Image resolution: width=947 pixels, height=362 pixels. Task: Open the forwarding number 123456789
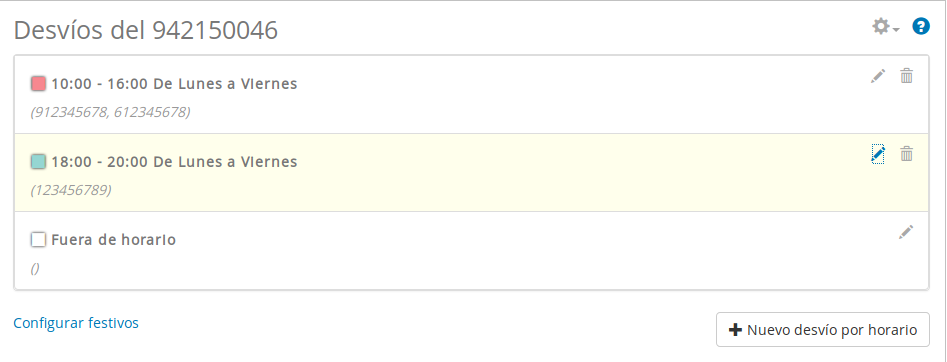71,190
